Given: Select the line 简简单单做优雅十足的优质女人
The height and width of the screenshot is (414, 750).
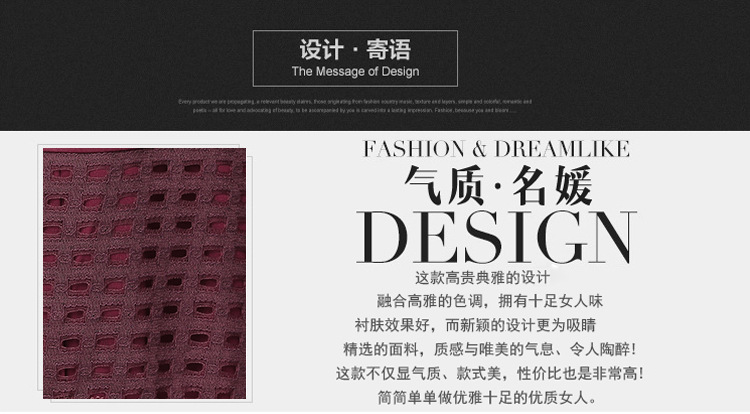Looking at the screenshot, I should [488, 397].
